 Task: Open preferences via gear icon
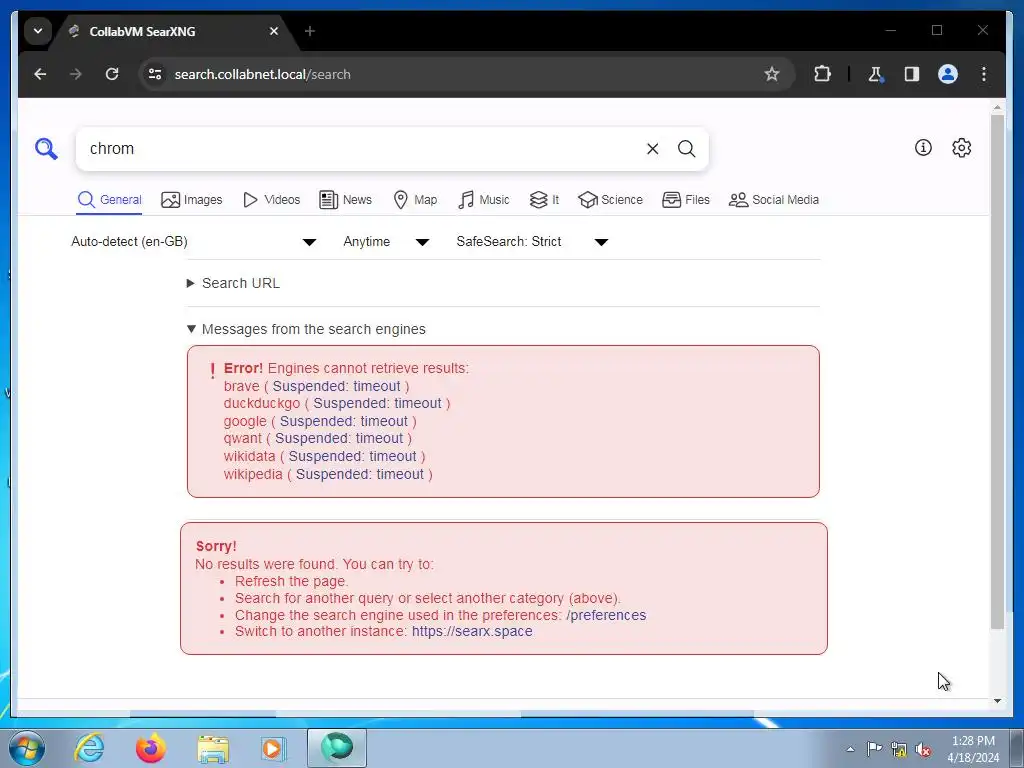961,148
